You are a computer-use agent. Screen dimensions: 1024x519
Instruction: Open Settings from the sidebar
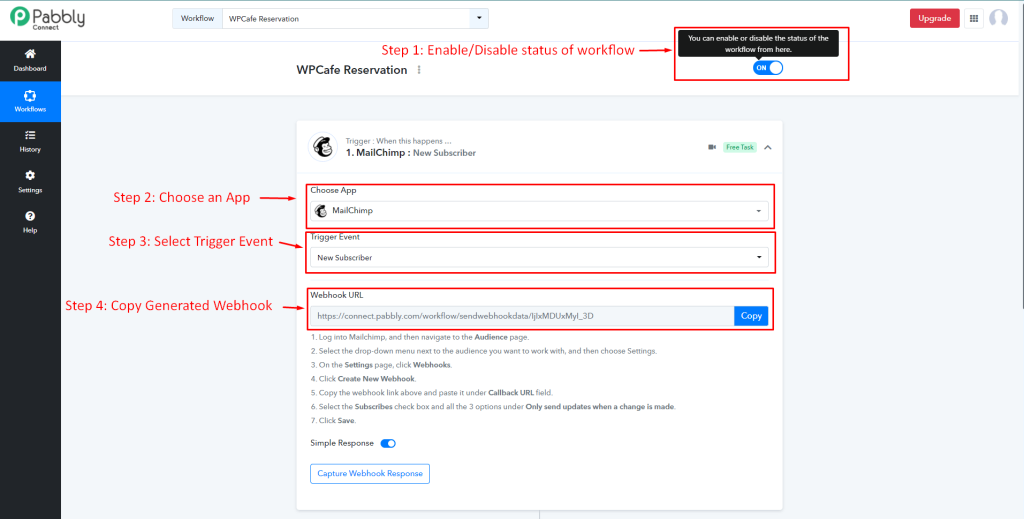[30, 182]
